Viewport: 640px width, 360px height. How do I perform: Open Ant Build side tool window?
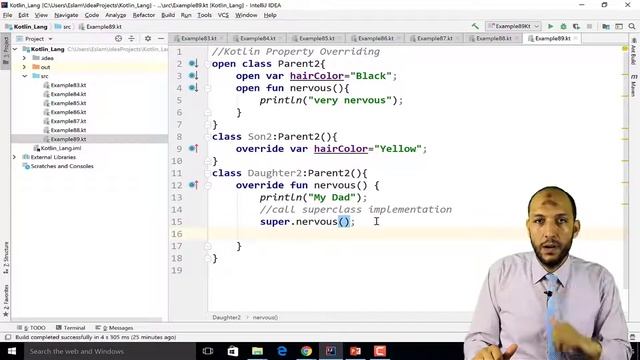(634, 51)
